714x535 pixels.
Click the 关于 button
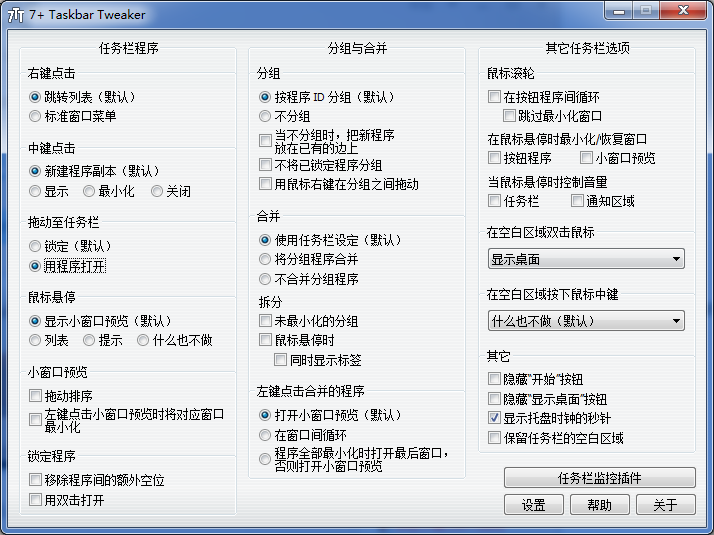click(x=666, y=504)
